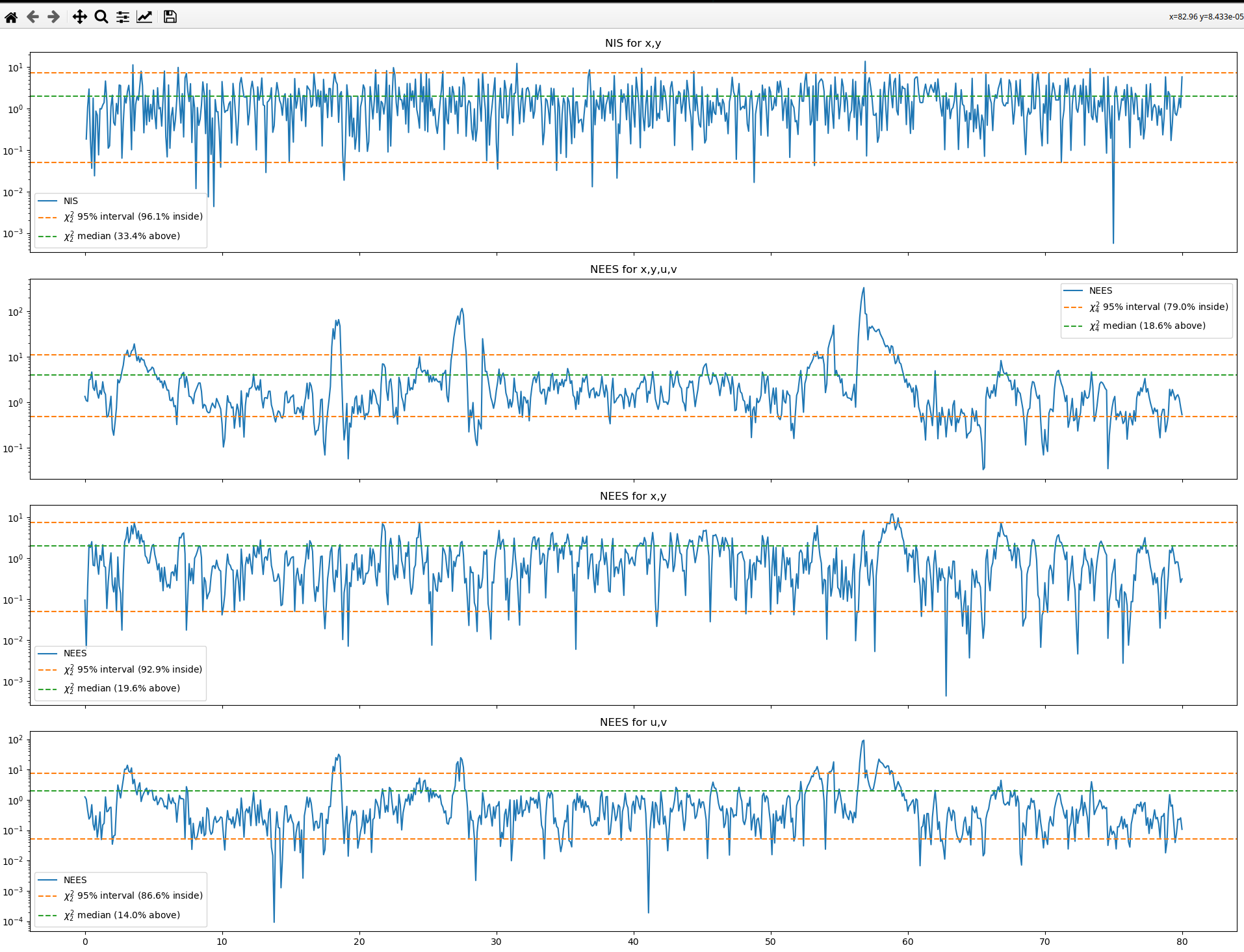Click green dashed sample beside '14.0% above'
The image size is (1244, 952).
coord(47,916)
